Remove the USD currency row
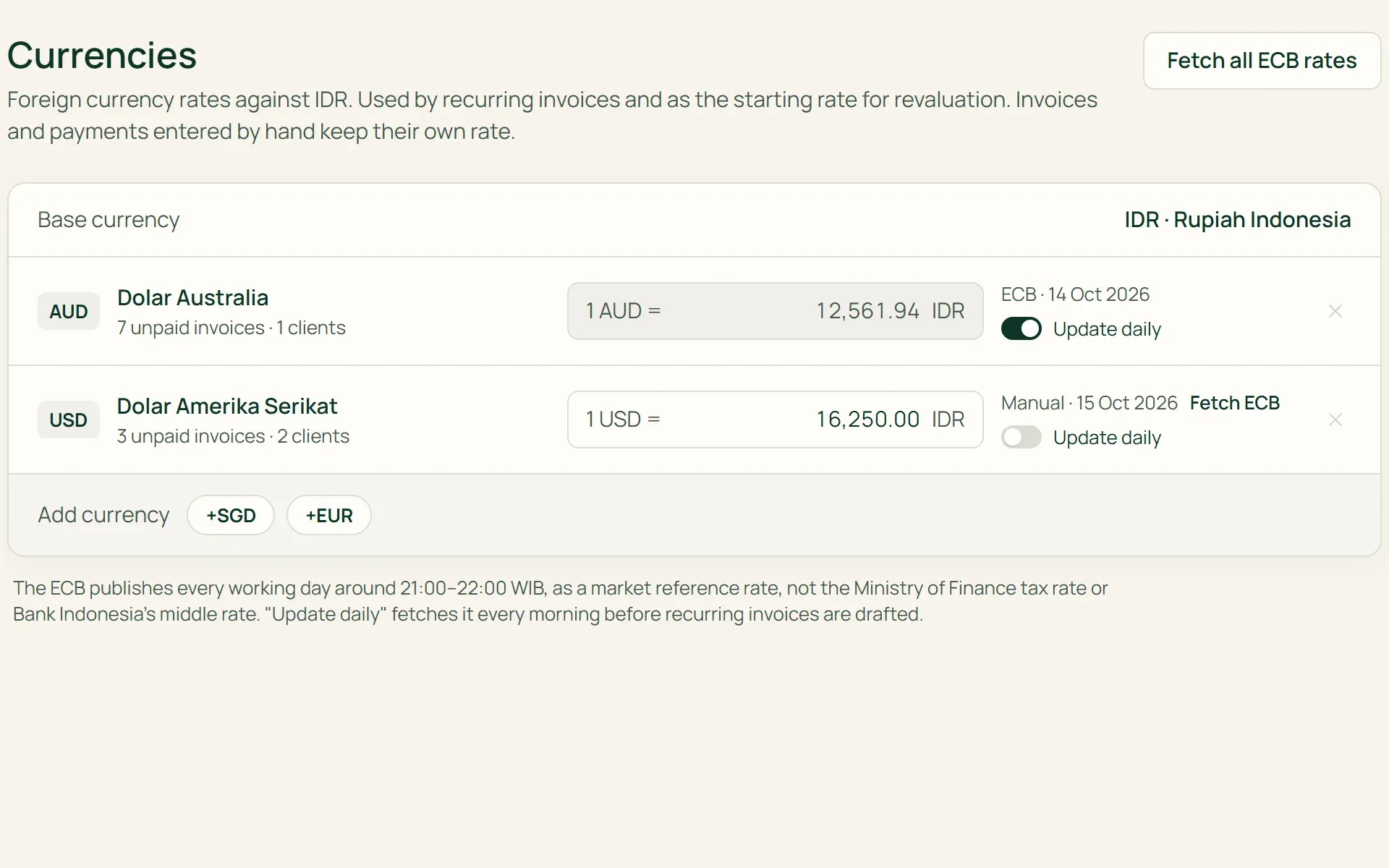 pos(1335,420)
